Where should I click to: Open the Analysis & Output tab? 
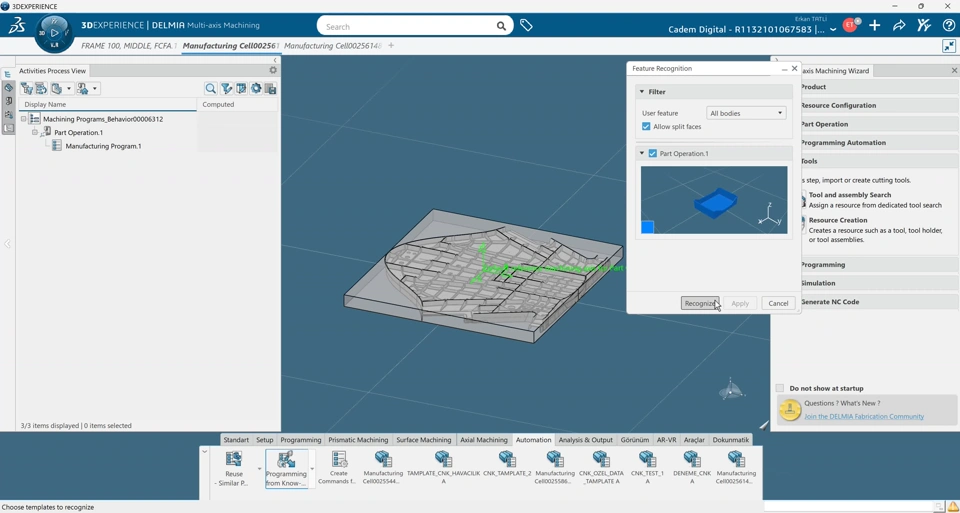coord(585,440)
